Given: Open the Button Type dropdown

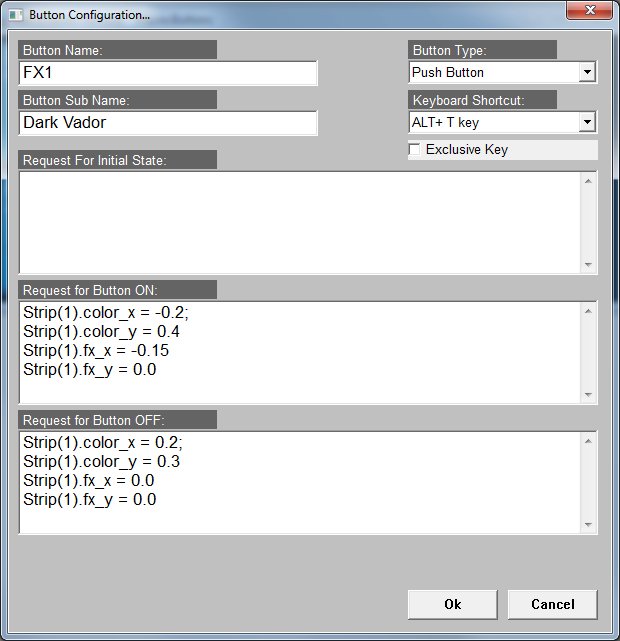Looking at the screenshot, I should click(587, 73).
